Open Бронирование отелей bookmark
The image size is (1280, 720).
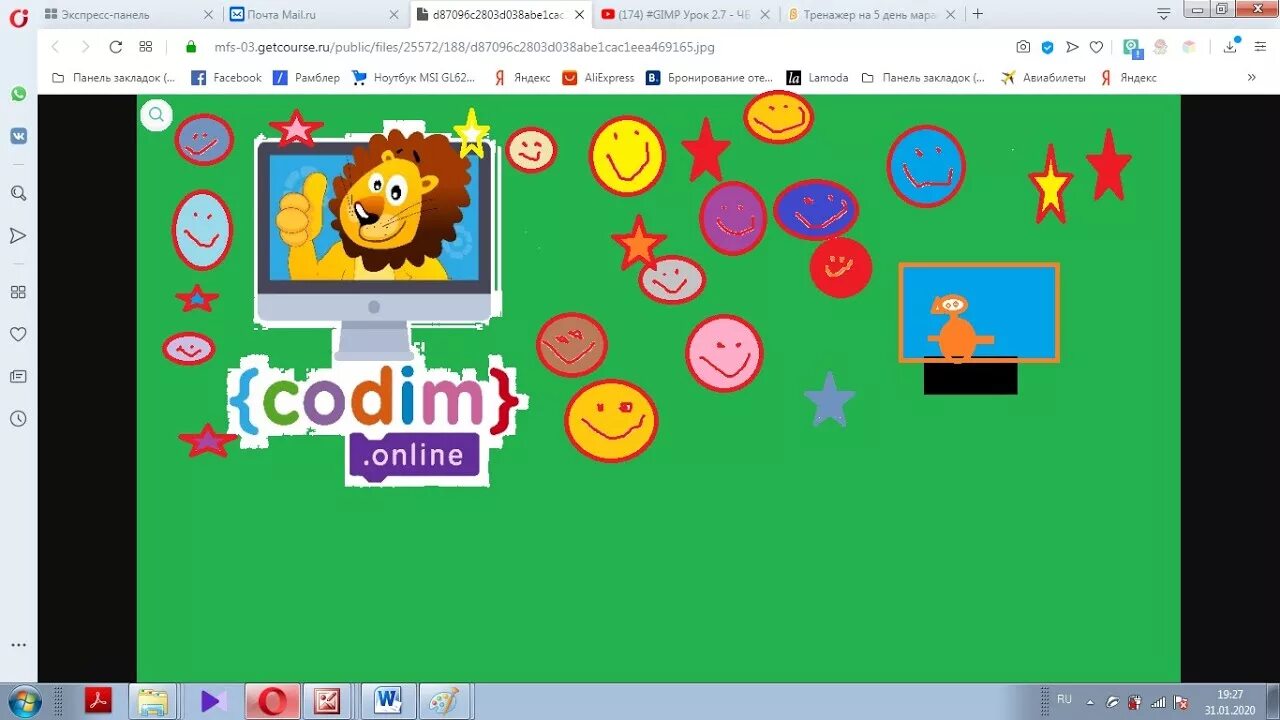click(x=709, y=77)
